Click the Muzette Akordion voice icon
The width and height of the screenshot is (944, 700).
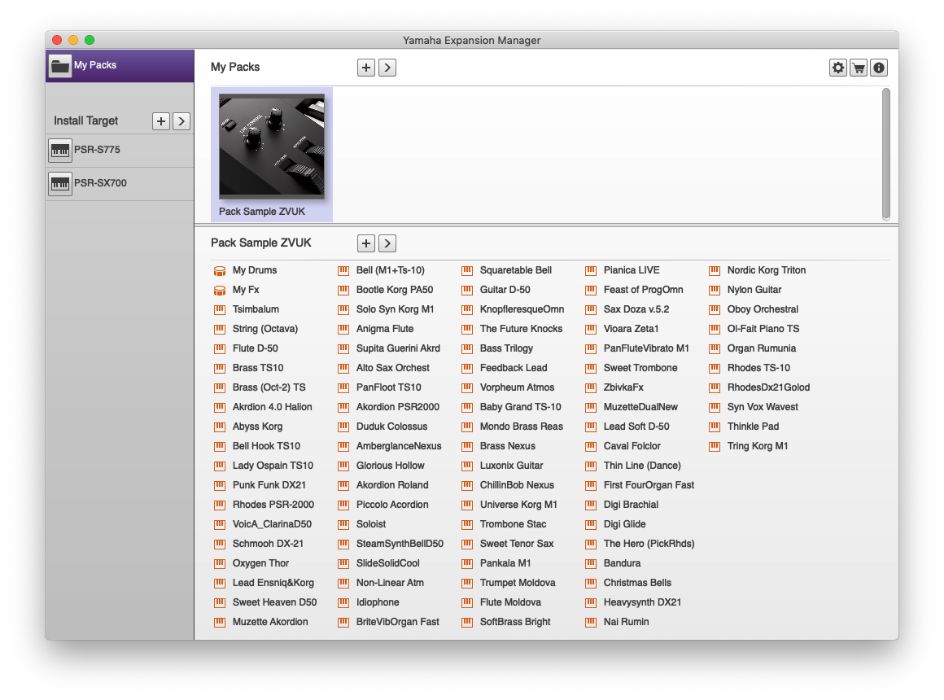[x=220, y=622]
